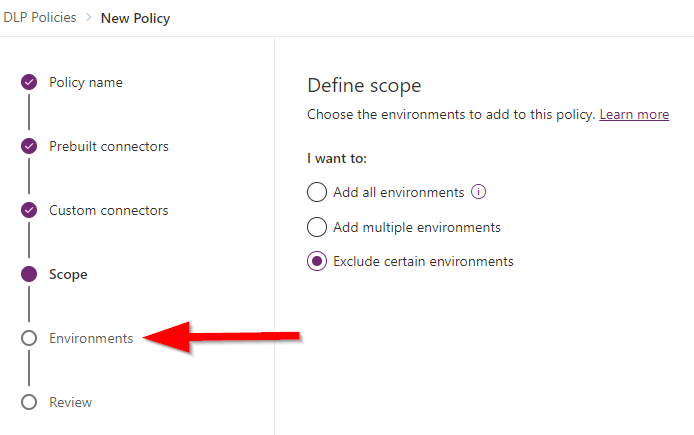Click the Prebuilt connectors checkmark step icon
The image size is (694, 435).
29,146
